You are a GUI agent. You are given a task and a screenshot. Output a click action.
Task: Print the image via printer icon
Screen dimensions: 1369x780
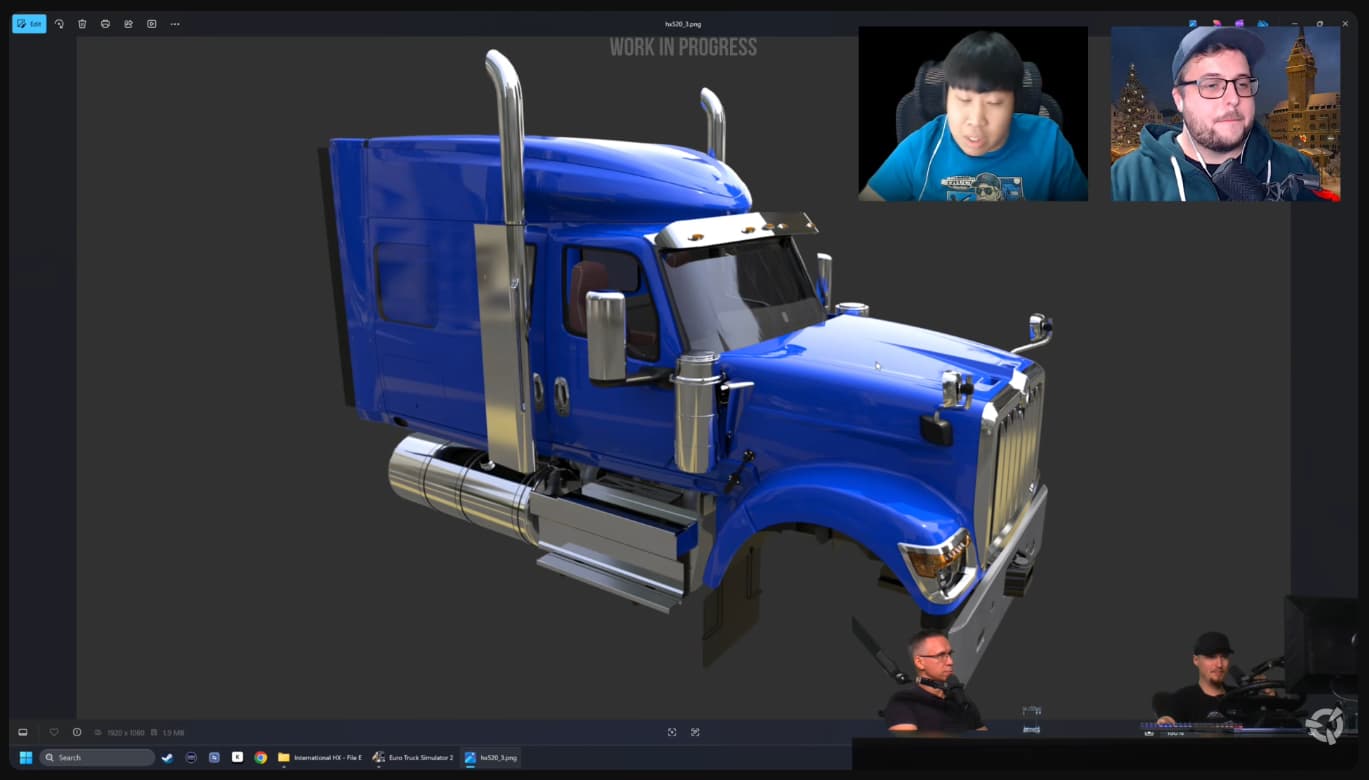pyautogui.click(x=105, y=24)
